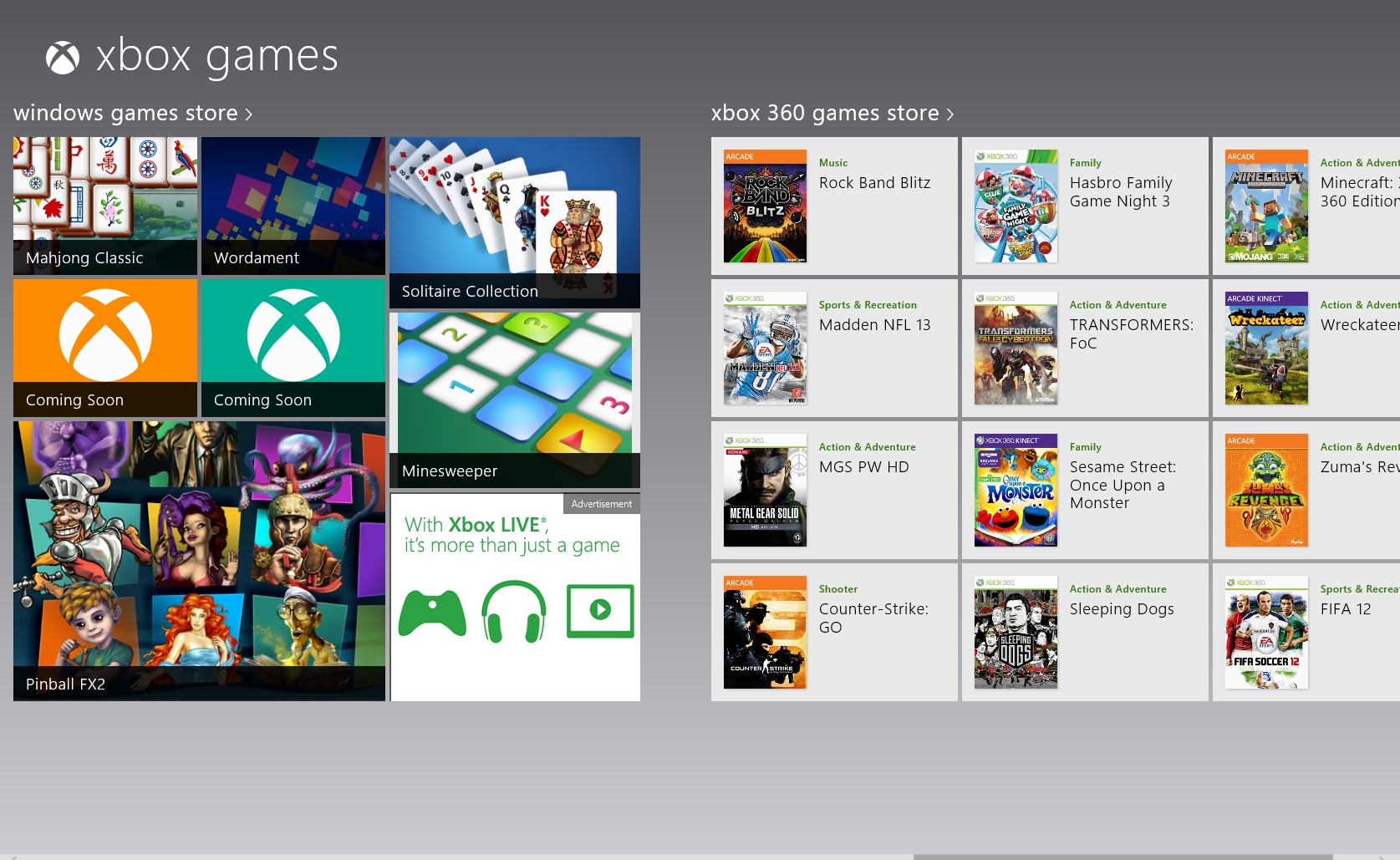
Task: Click Action & Adventure label above MGS PW HD
Action: coord(868,447)
